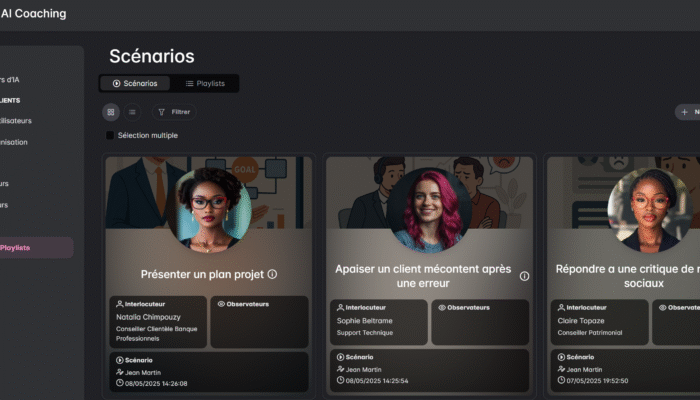Image resolution: width=700 pixels, height=400 pixels.
Task: Switch to the Playlists tab
Action: click(x=204, y=84)
